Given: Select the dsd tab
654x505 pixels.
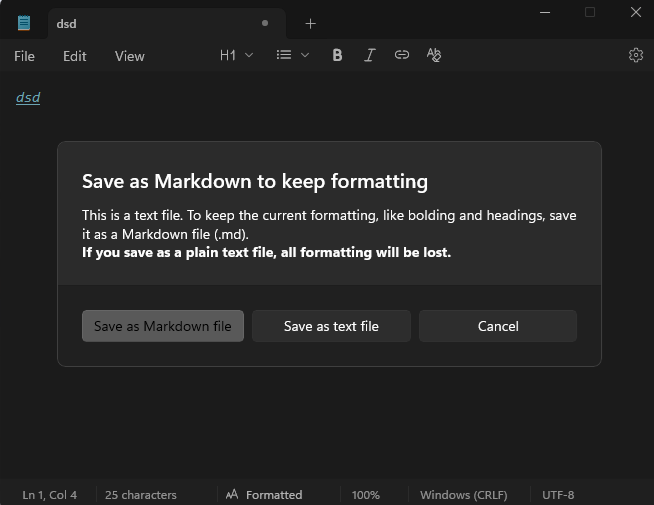Looking at the screenshot, I should coord(167,24).
